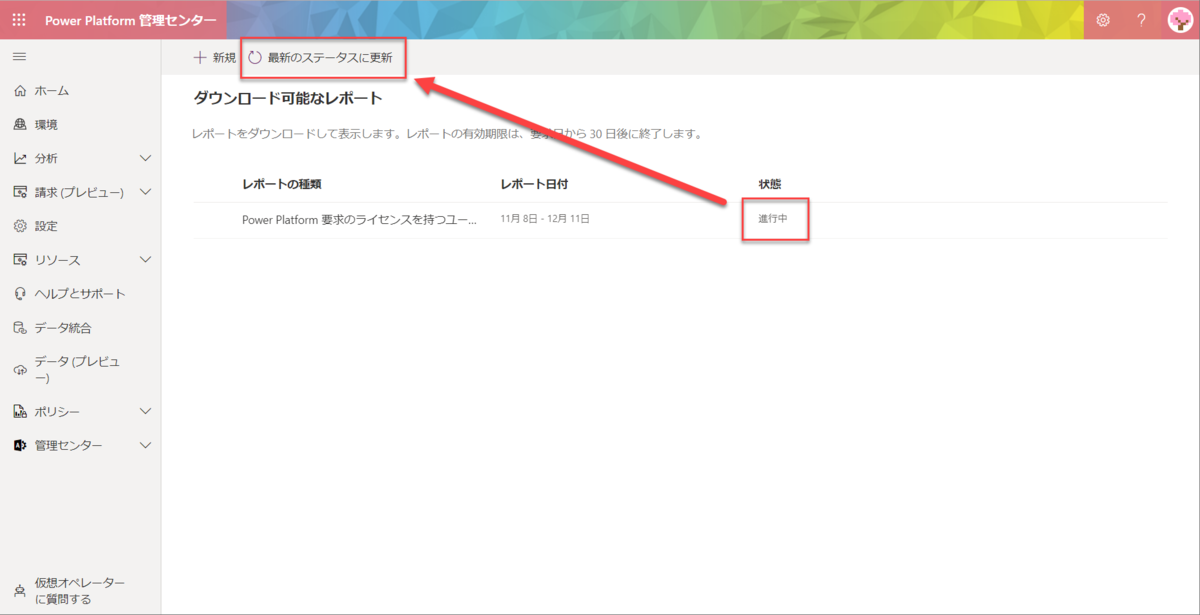Open ヘルプとサポート in the sidebar
Viewport: 1200px width, 615px height.
pyautogui.click(x=80, y=294)
